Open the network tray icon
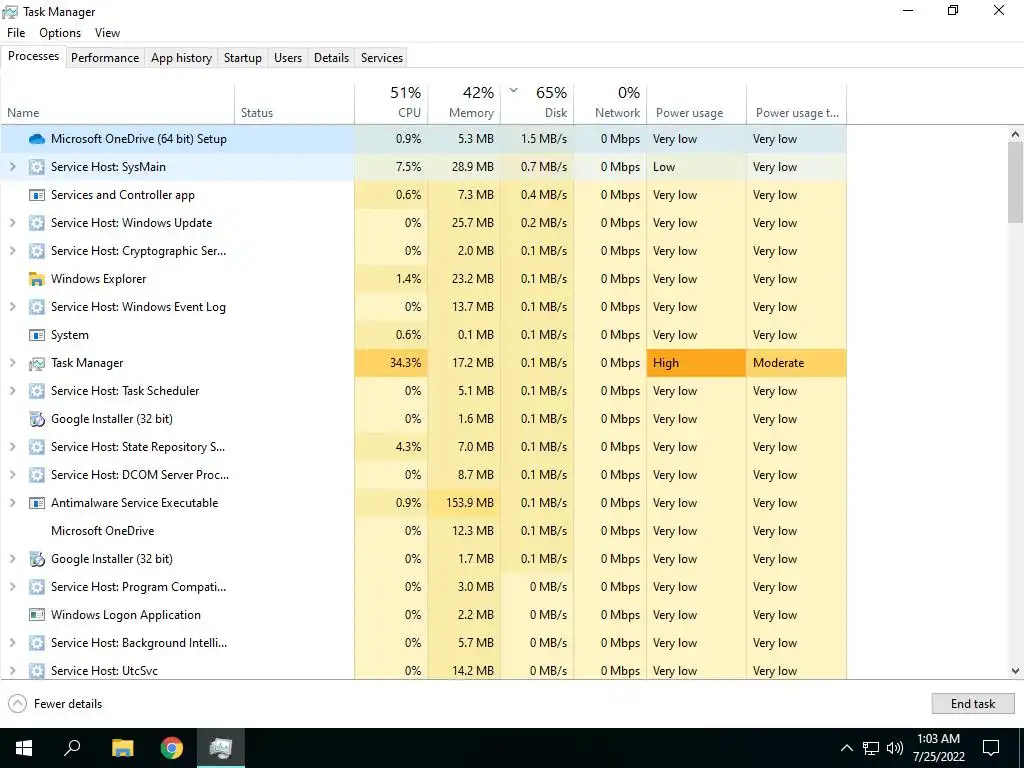Image resolution: width=1024 pixels, height=768 pixels. (x=871, y=748)
